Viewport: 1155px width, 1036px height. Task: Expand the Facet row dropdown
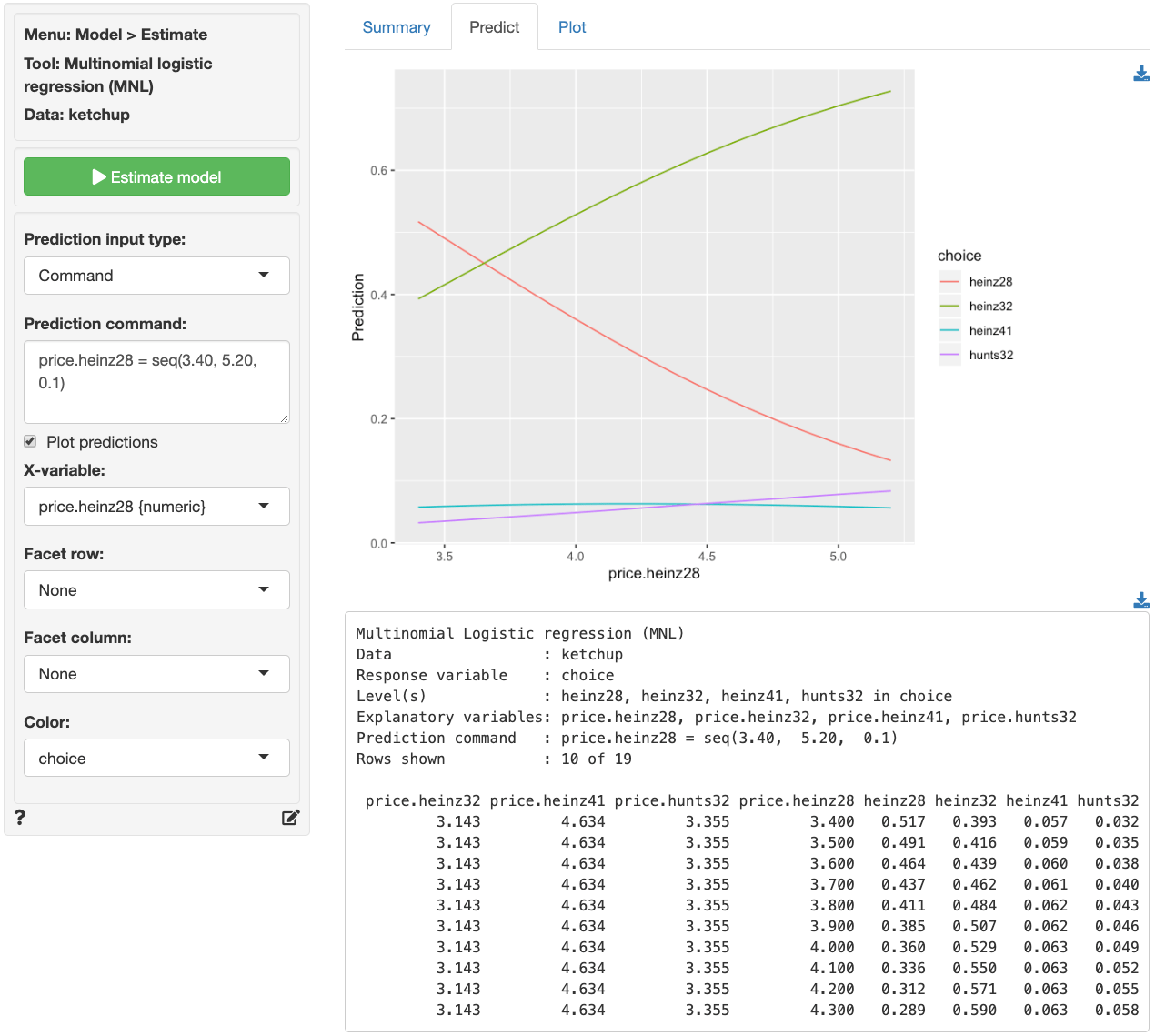[x=156, y=589]
